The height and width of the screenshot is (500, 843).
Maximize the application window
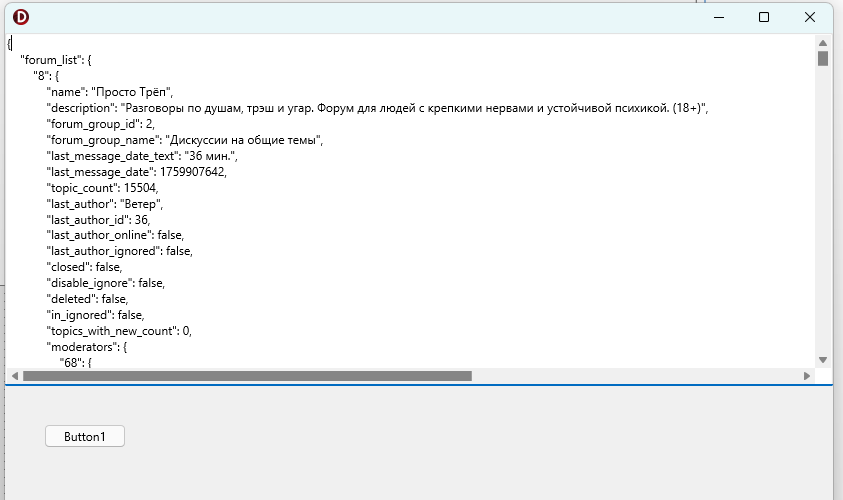pyautogui.click(x=764, y=17)
